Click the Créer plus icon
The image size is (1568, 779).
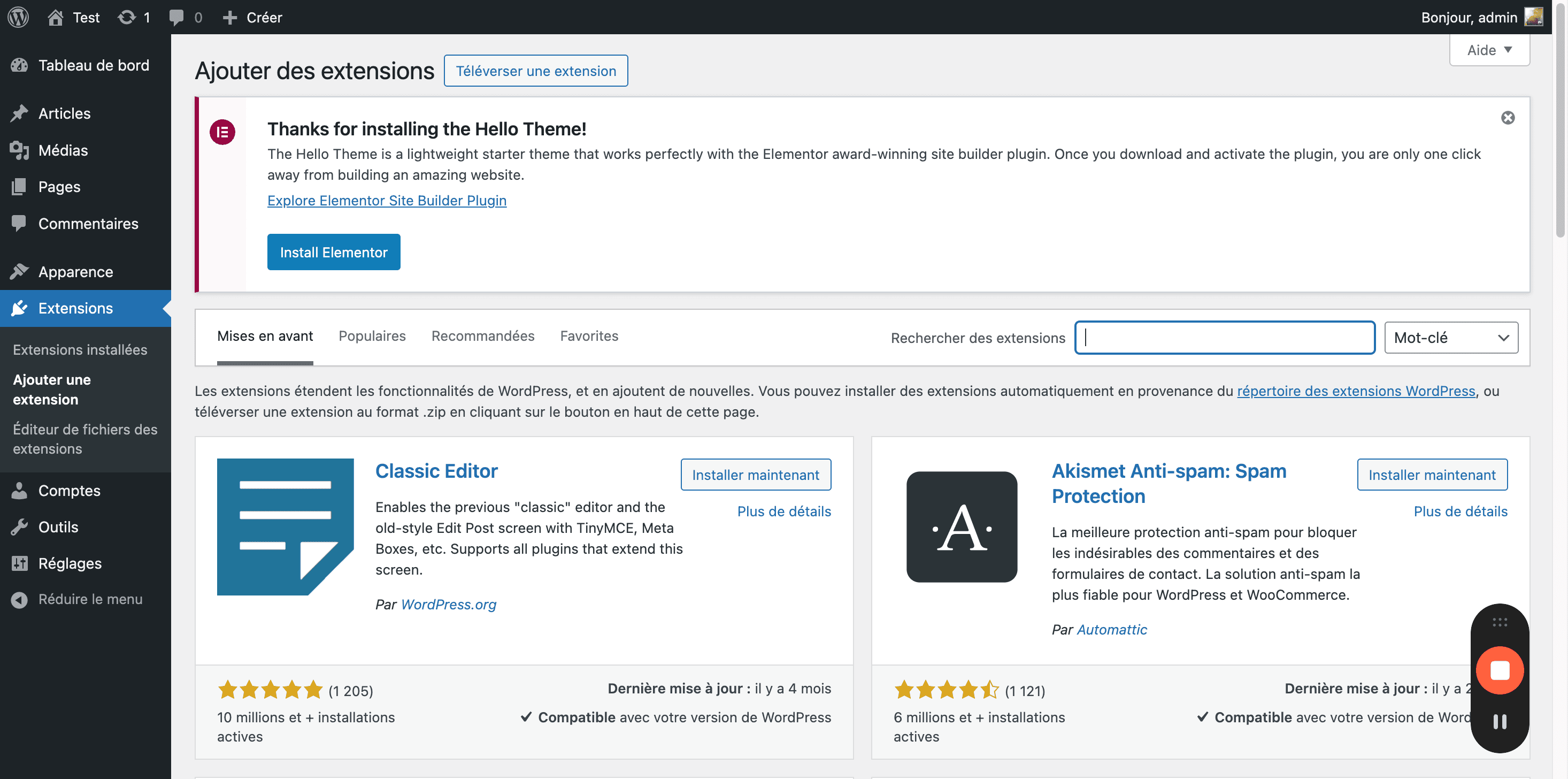(x=229, y=17)
